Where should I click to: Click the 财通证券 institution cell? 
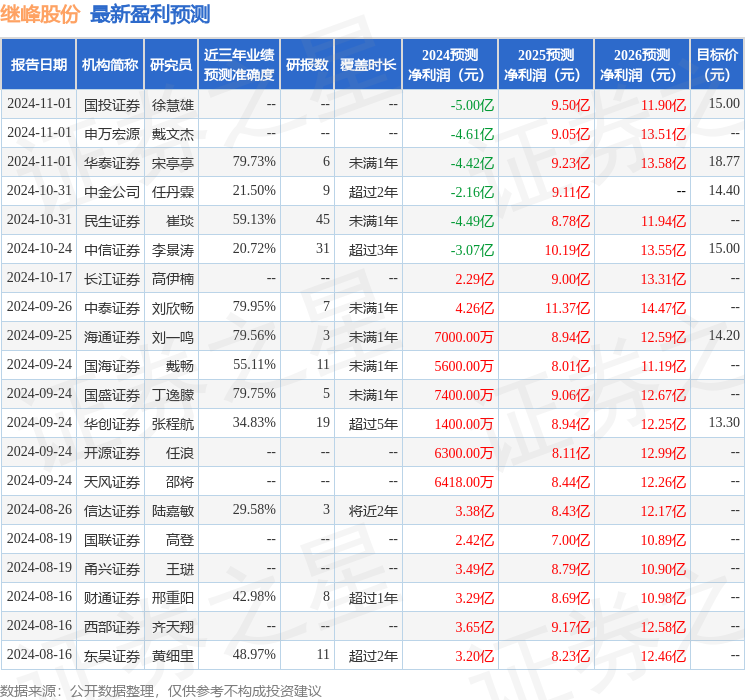(x=112, y=598)
